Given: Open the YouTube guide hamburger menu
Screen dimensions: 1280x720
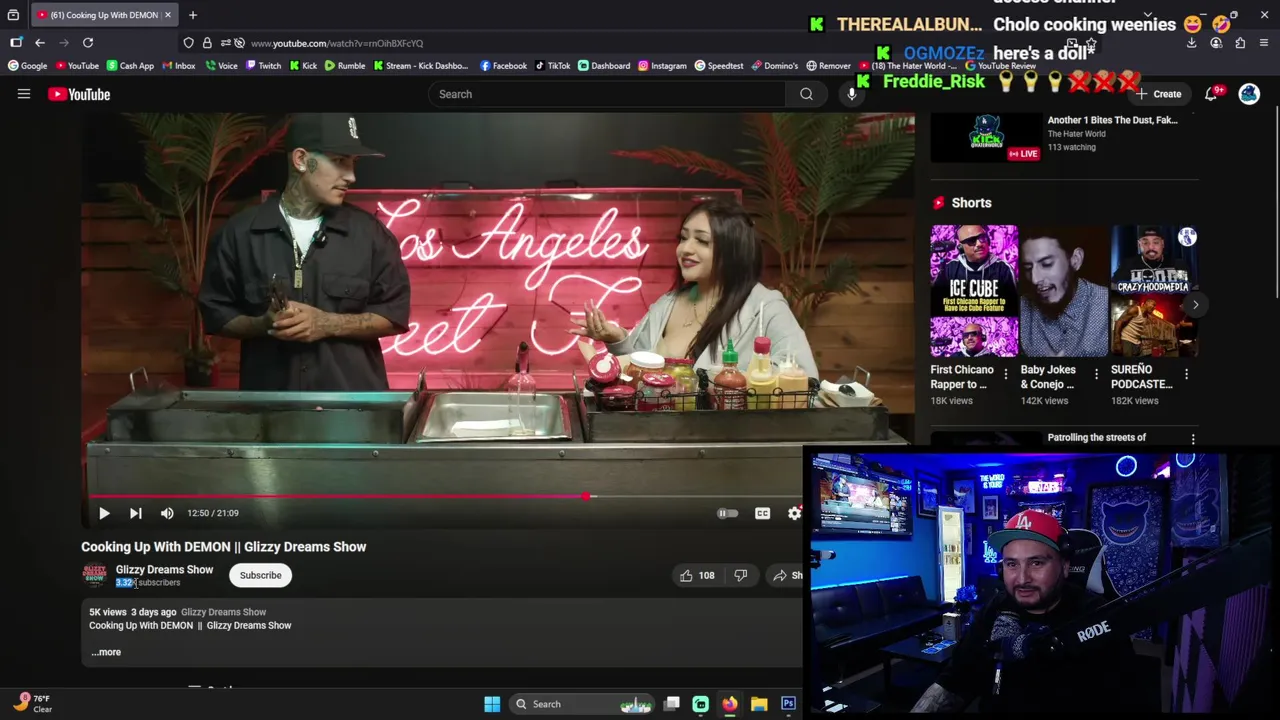Looking at the screenshot, I should (x=24, y=94).
